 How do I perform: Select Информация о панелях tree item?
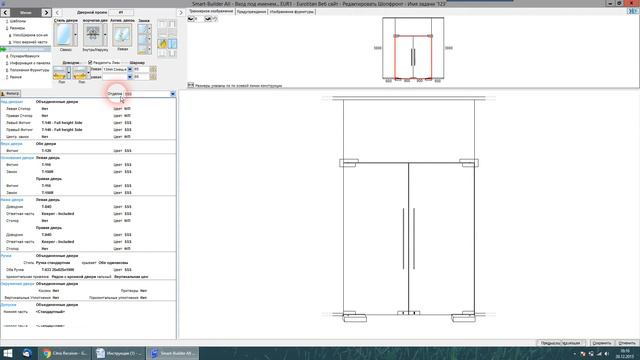[30, 63]
